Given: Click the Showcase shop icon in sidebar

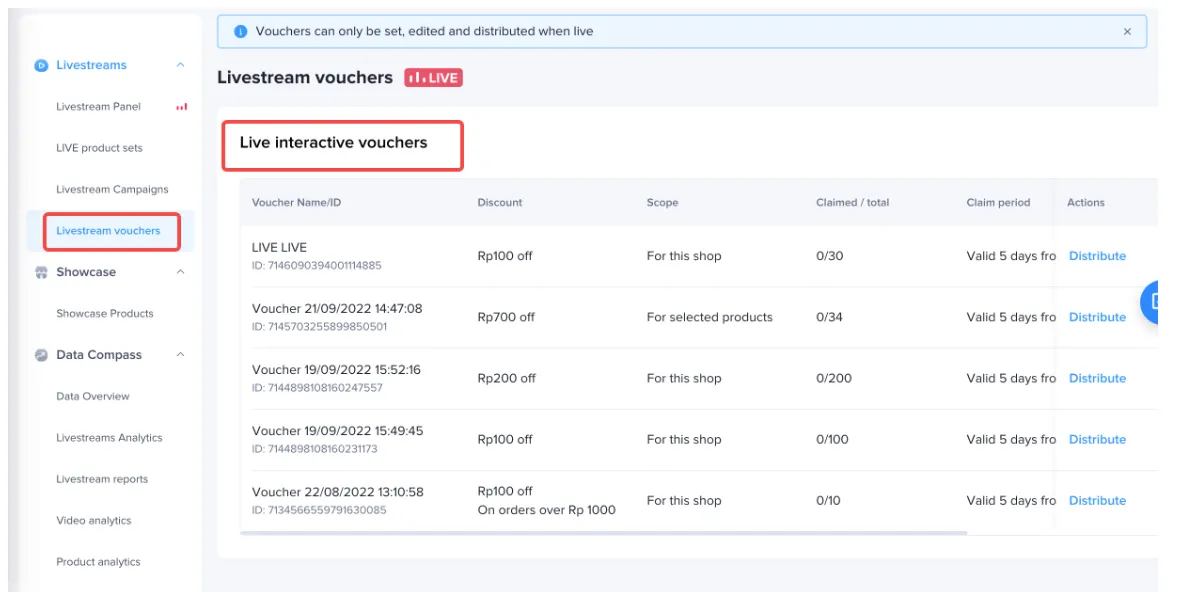Looking at the screenshot, I should [x=41, y=272].
